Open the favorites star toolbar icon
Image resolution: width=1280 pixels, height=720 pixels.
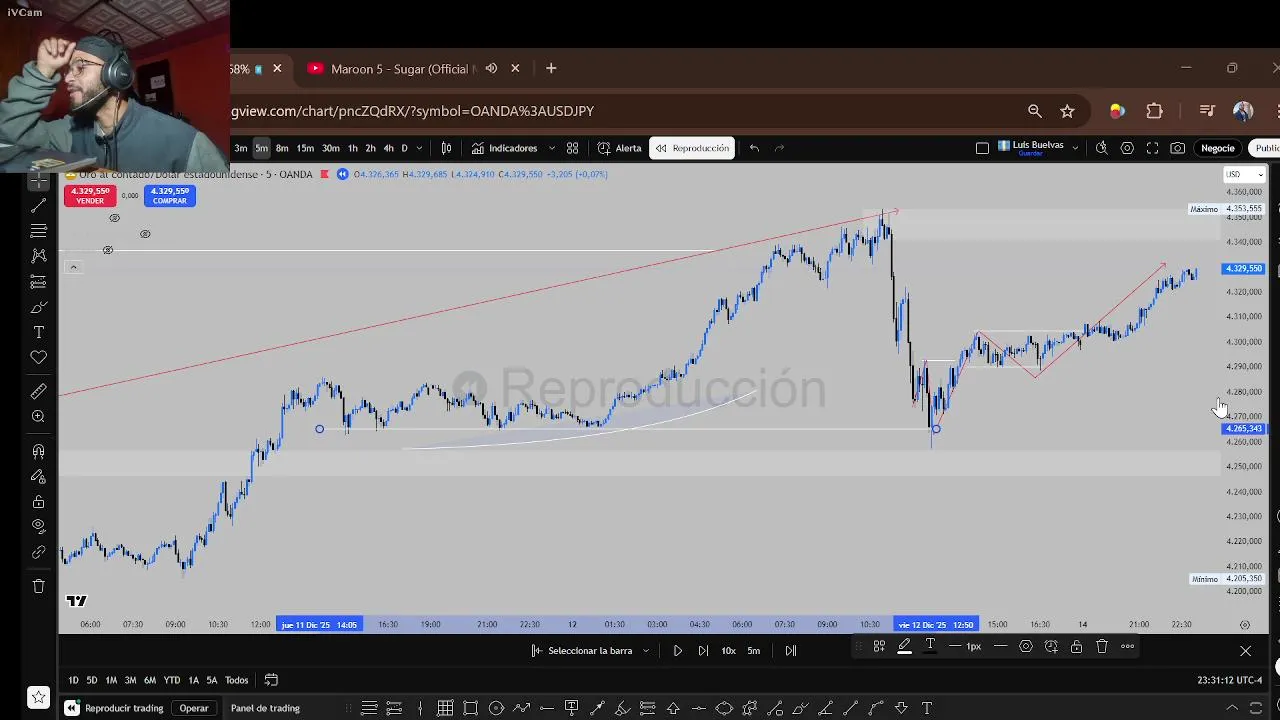coord(38,697)
